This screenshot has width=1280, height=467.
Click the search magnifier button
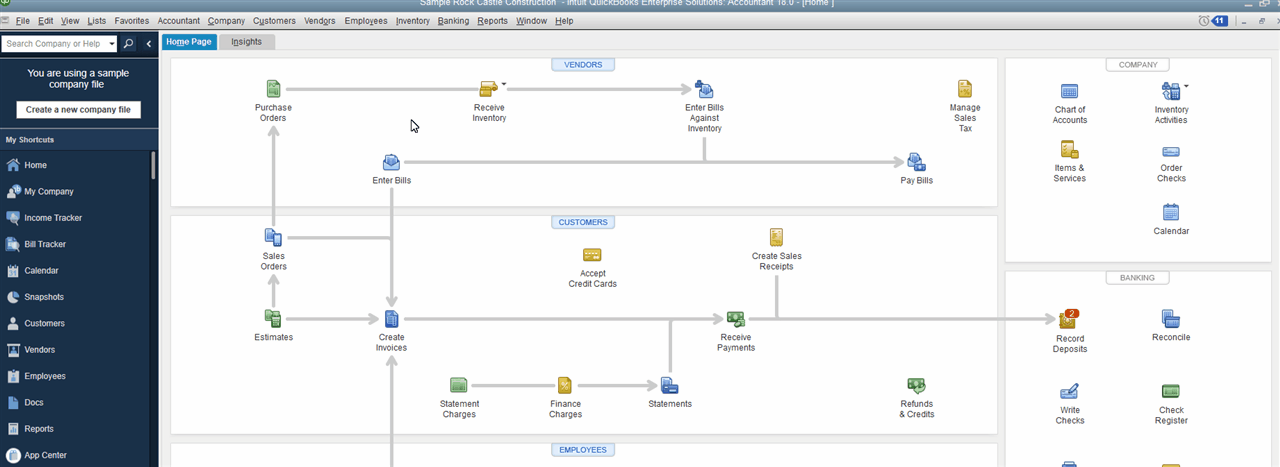click(129, 44)
